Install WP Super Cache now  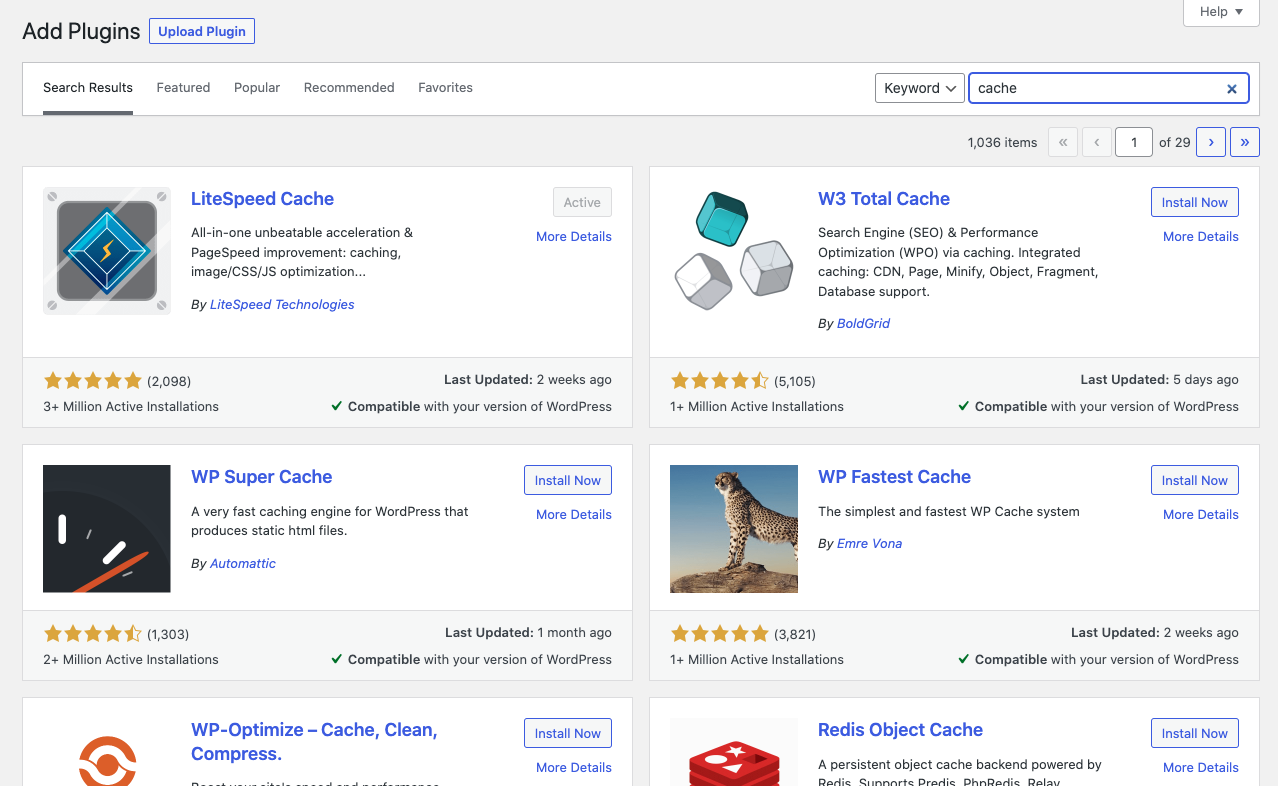pyautogui.click(x=568, y=480)
